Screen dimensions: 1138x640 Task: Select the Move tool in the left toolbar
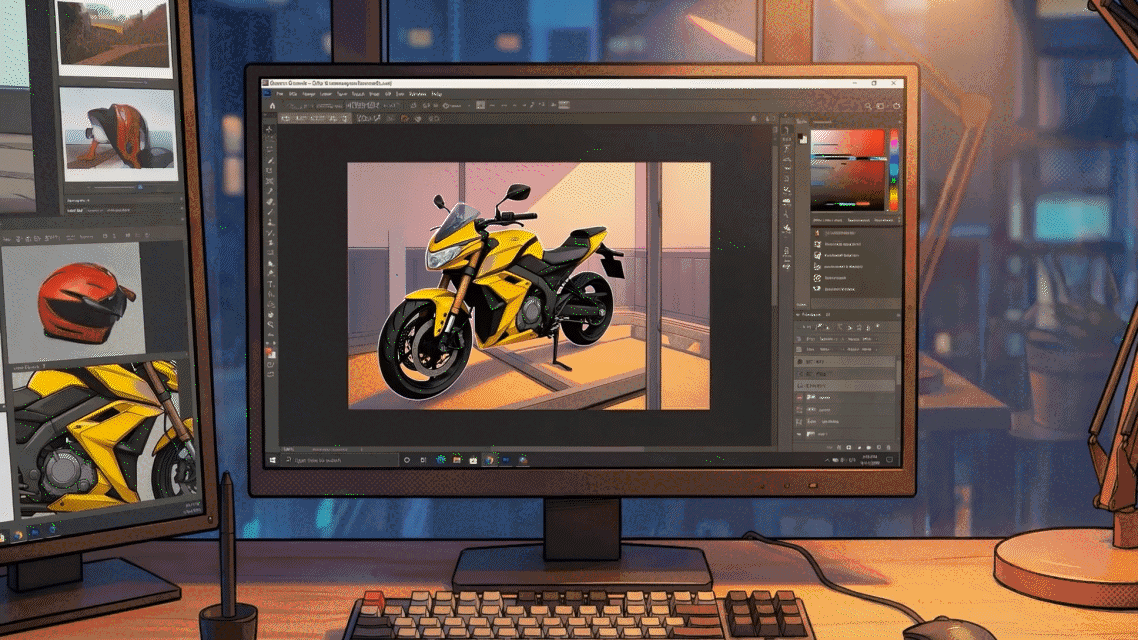tap(270, 130)
